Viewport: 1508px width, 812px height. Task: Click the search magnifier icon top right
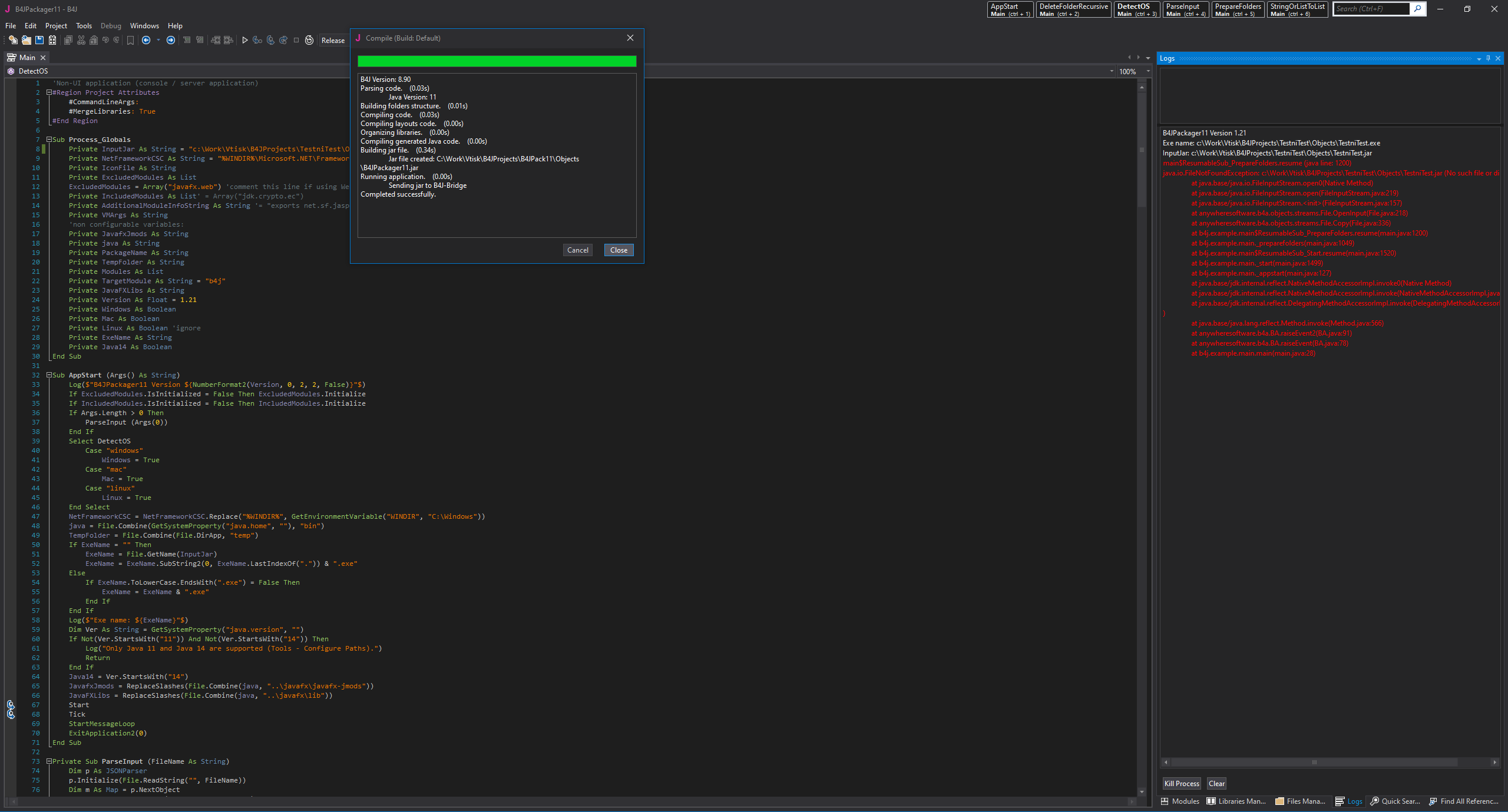[x=1417, y=9]
